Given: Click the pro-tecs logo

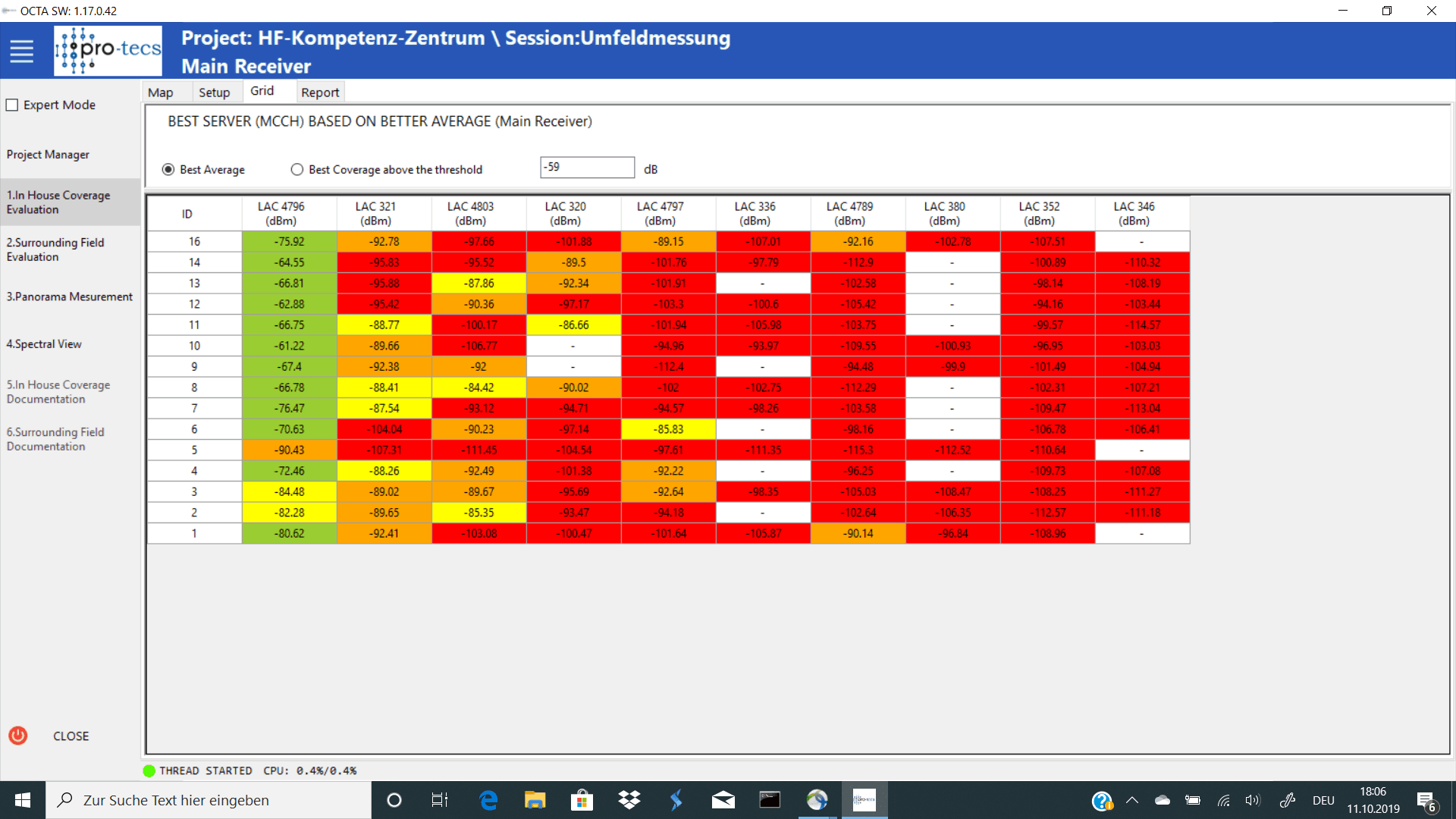Looking at the screenshot, I should tap(108, 50).
